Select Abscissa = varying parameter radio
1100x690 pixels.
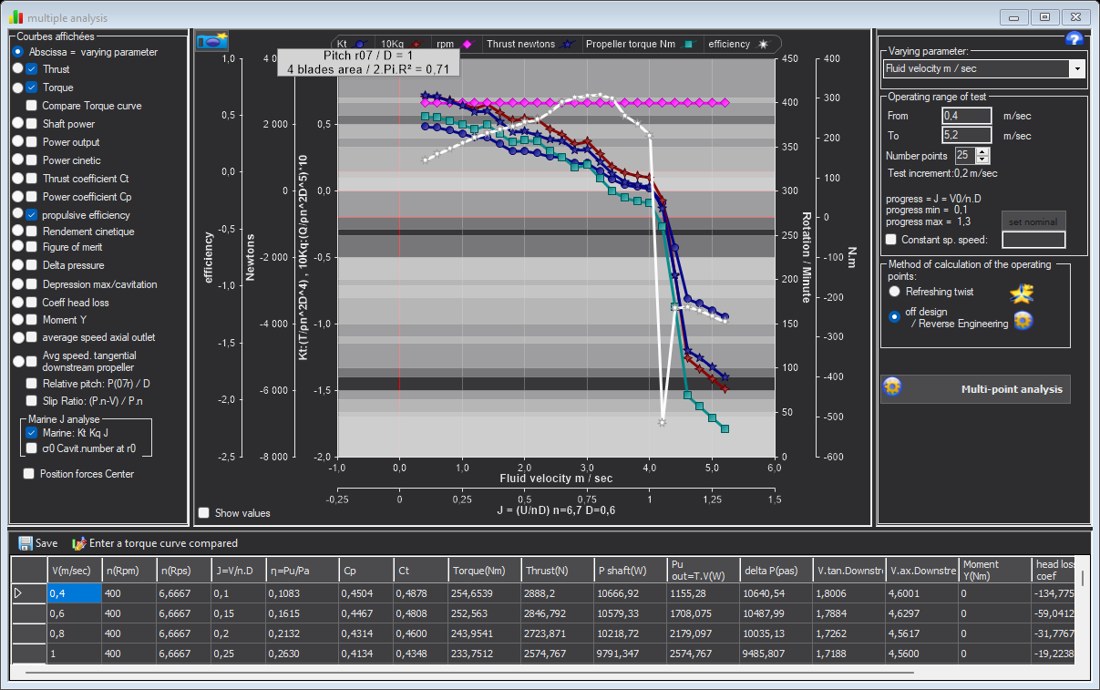point(18,51)
